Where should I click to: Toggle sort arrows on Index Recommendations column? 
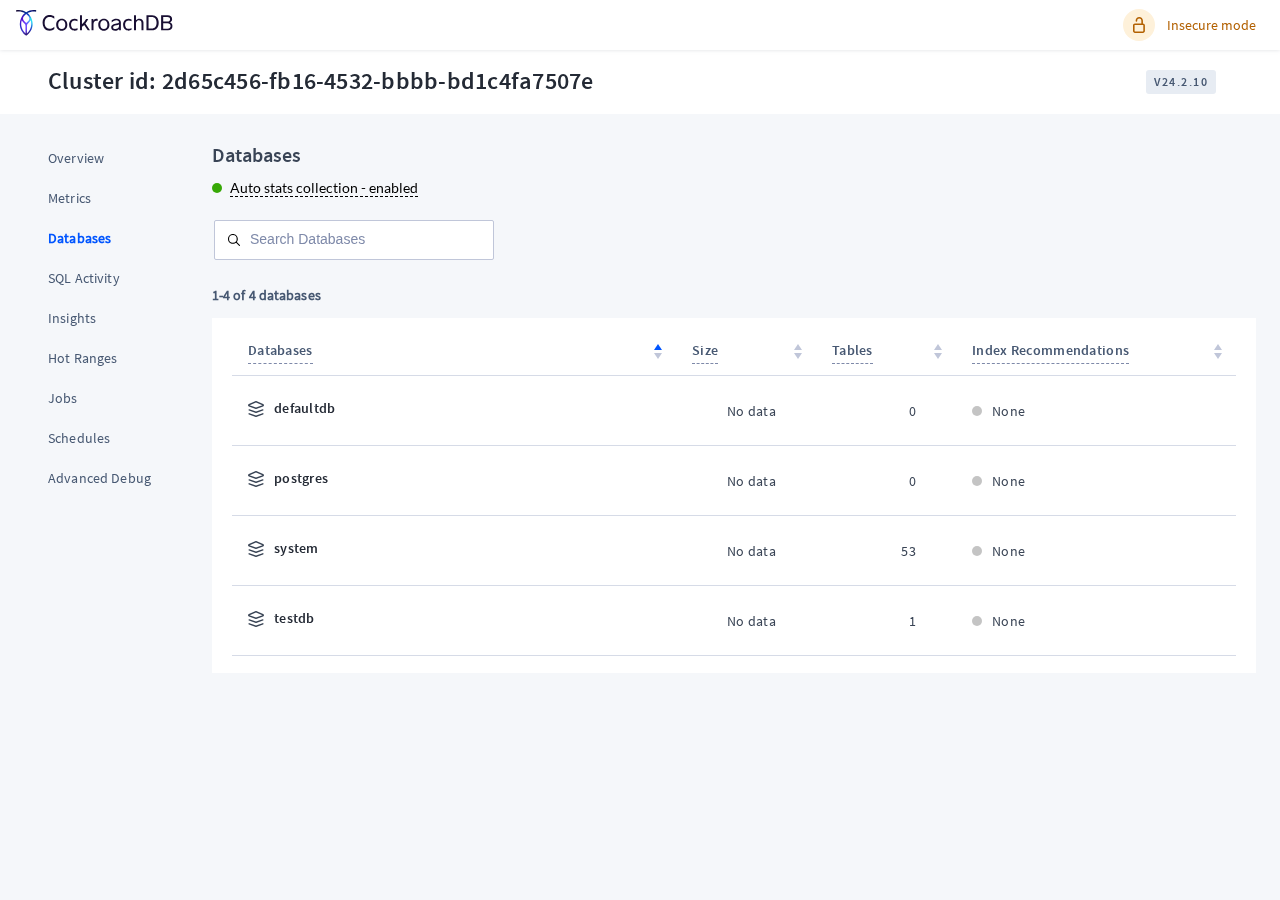tap(1218, 351)
